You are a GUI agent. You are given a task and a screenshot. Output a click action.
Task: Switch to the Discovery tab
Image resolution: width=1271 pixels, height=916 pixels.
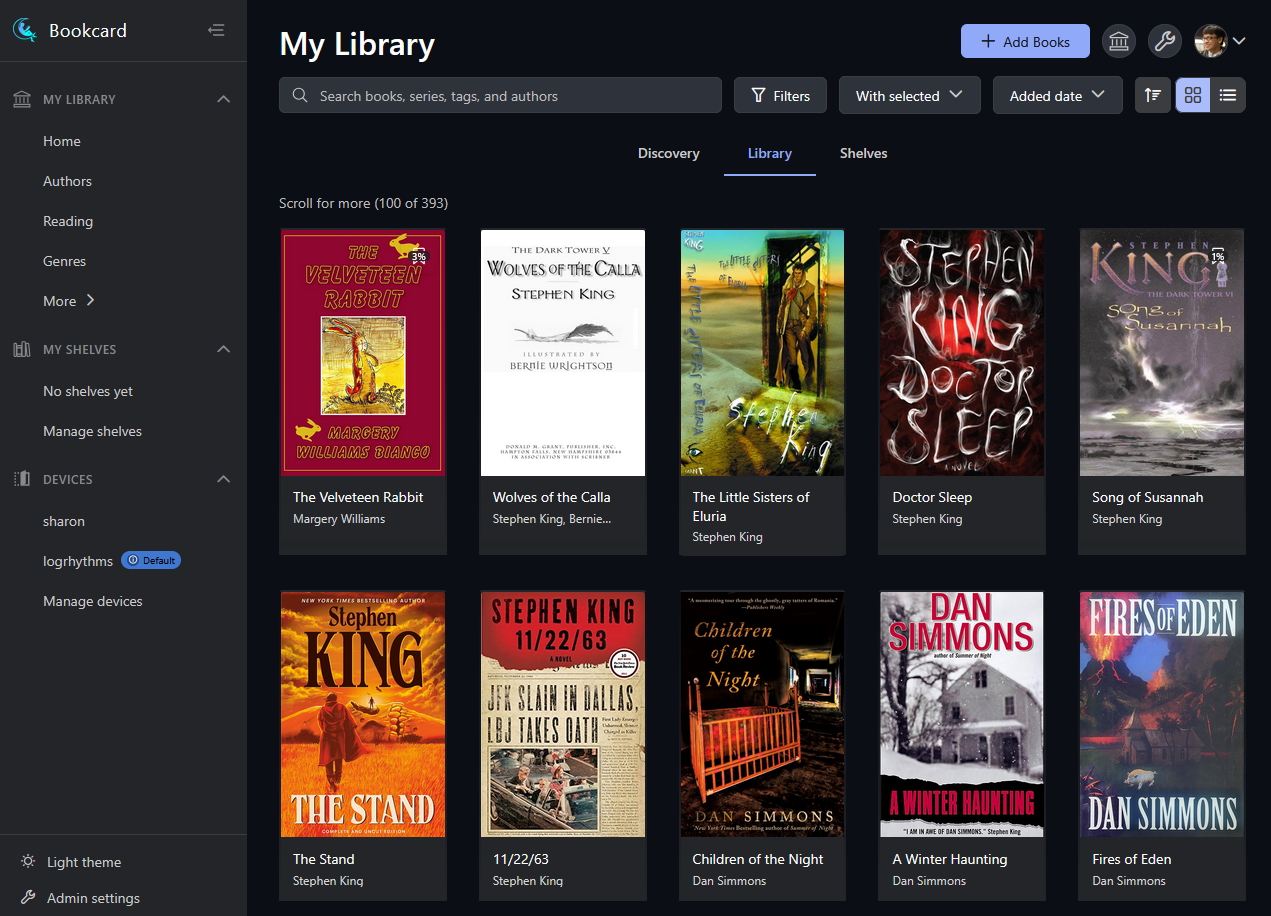pyautogui.click(x=668, y=153)
